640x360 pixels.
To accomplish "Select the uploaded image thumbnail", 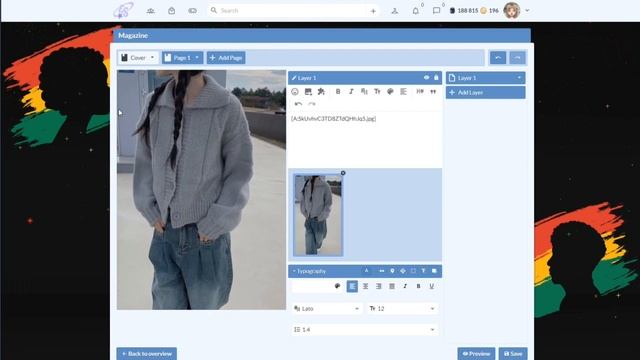I will click(x=318, y=215).
